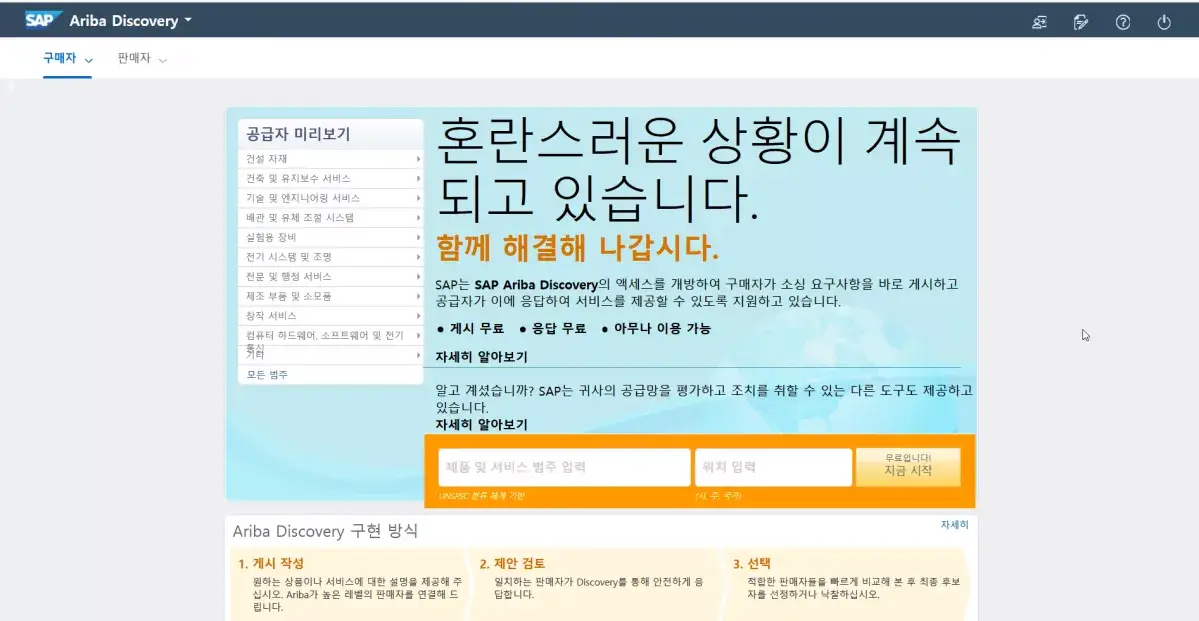Click the Ariba Discovery 구현 방식 heading

point(325,531)
